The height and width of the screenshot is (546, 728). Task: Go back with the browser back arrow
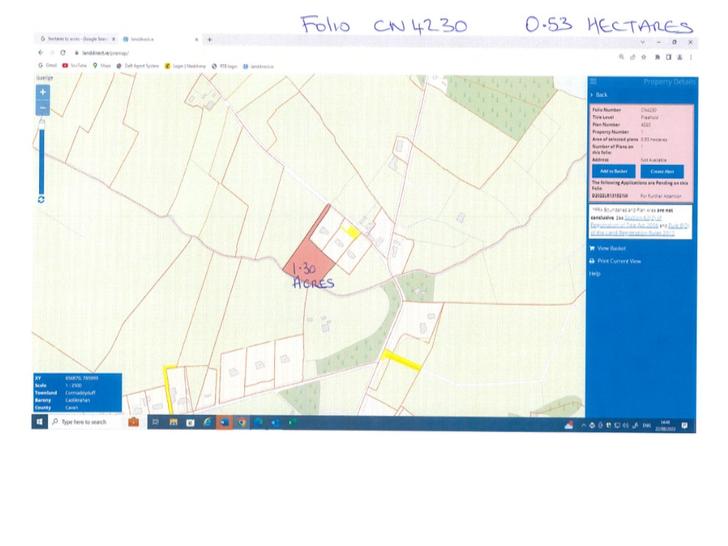(41, 53)
